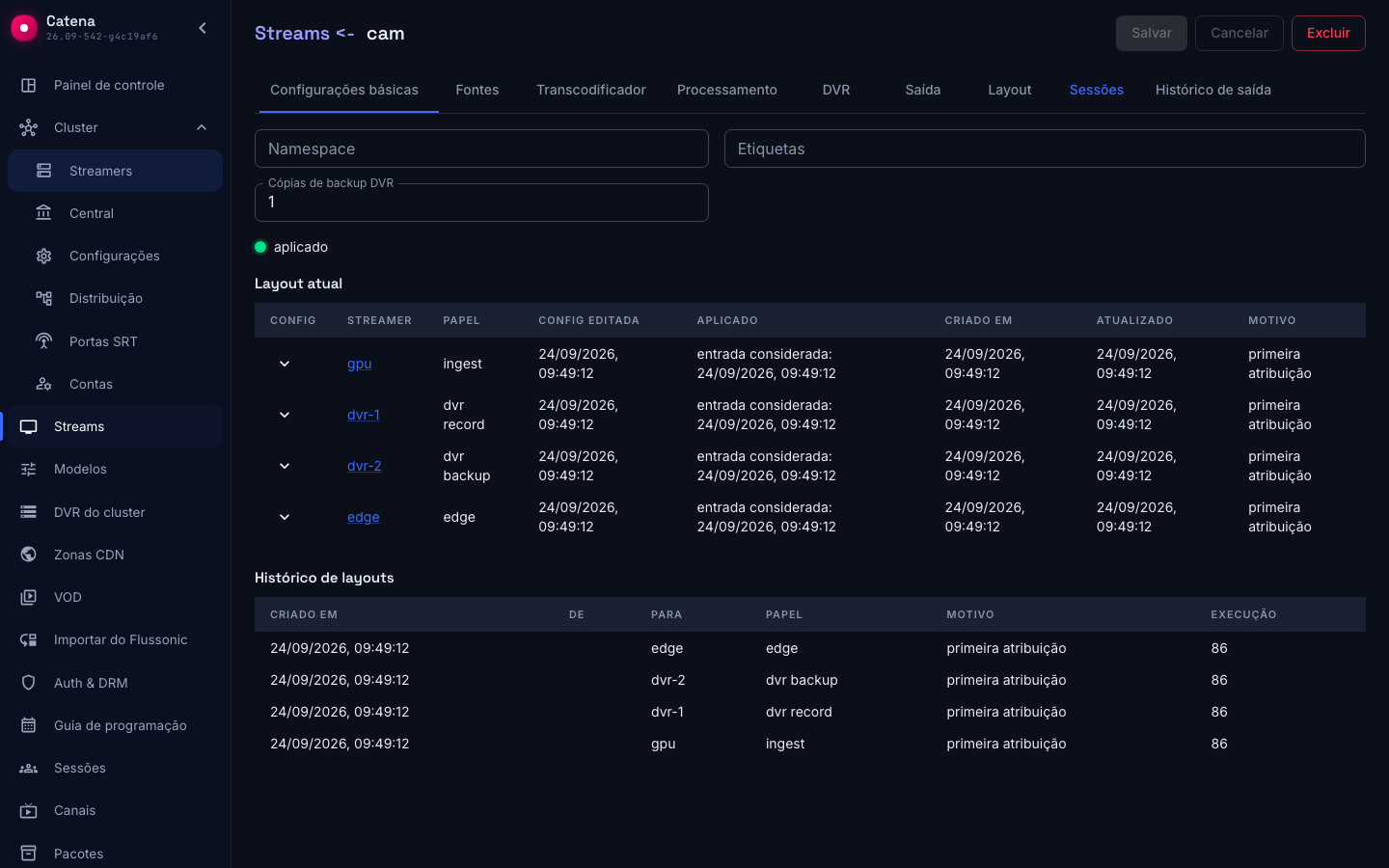Click the Distribuição tree icon
The image size is (1389, 868).
44,298
